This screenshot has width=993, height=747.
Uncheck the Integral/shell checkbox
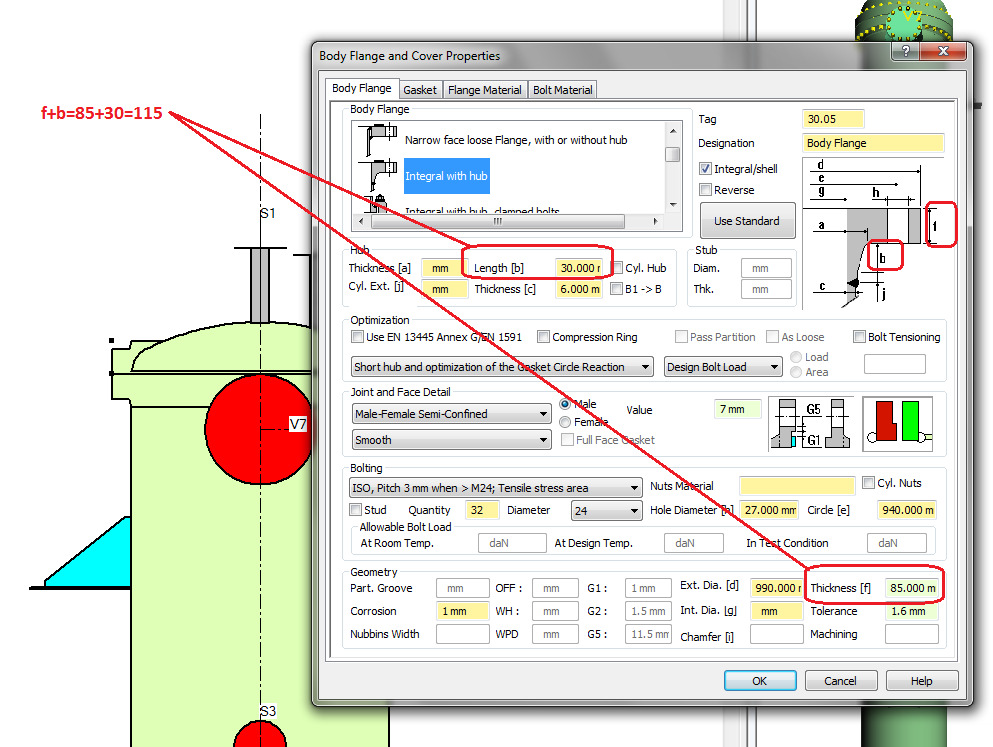[x=705, y=169]
